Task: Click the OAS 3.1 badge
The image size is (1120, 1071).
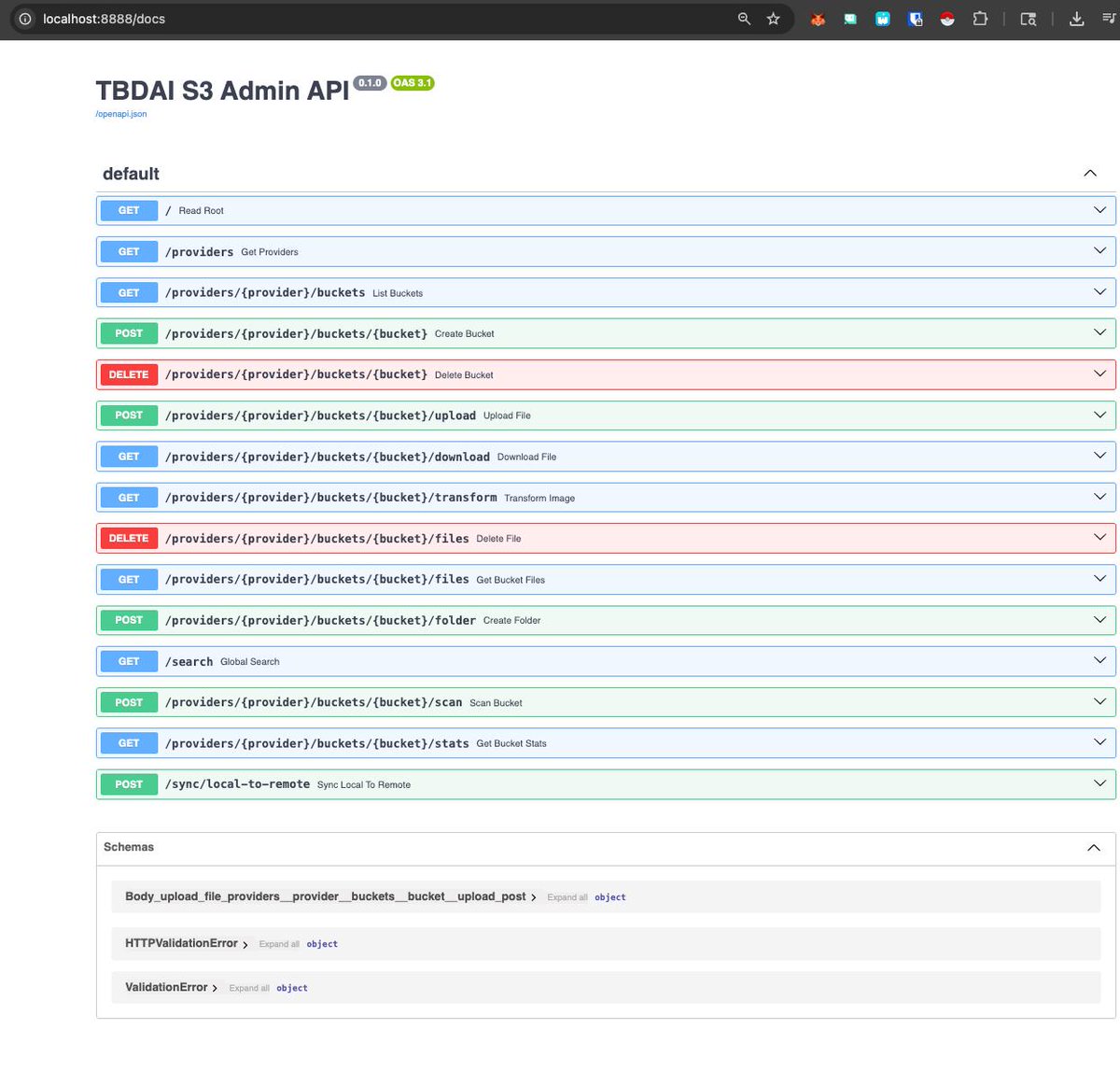Action: pos(412,83)
